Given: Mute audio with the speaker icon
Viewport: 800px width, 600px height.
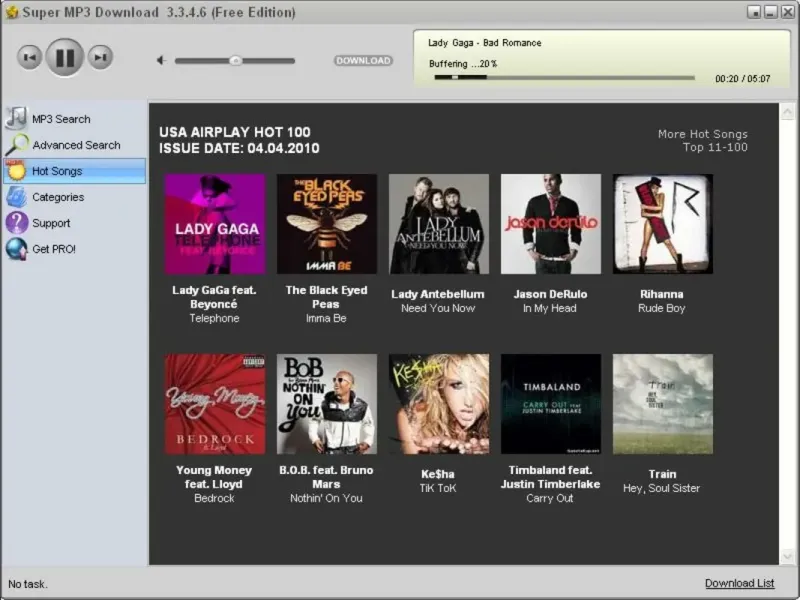Looking at the screenshot, I should click(x=161, y=61).
